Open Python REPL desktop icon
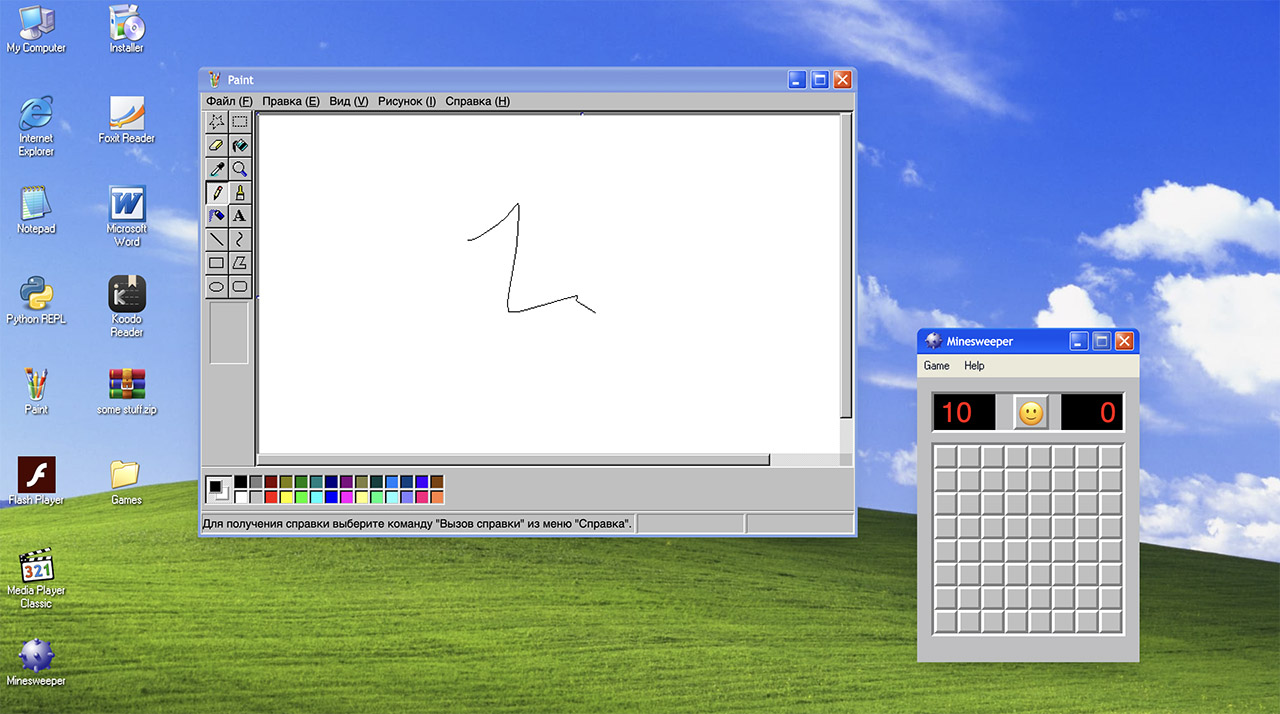Image resolution: width=1280 pixels, height=714 pixels. pos(36,300)
